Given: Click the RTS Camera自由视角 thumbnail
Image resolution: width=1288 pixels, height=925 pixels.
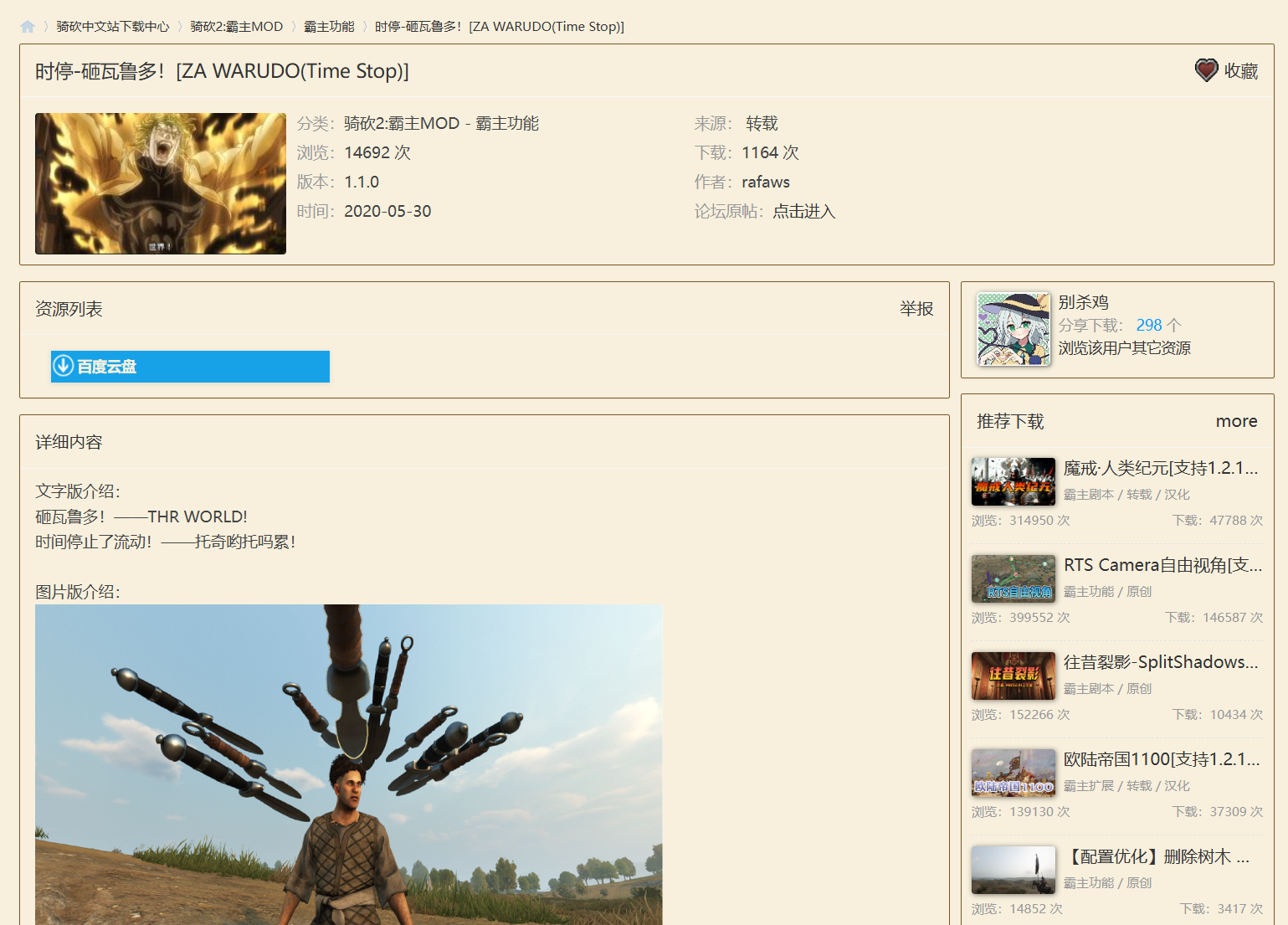Looking at the screenshot, I should [1013, 578].
